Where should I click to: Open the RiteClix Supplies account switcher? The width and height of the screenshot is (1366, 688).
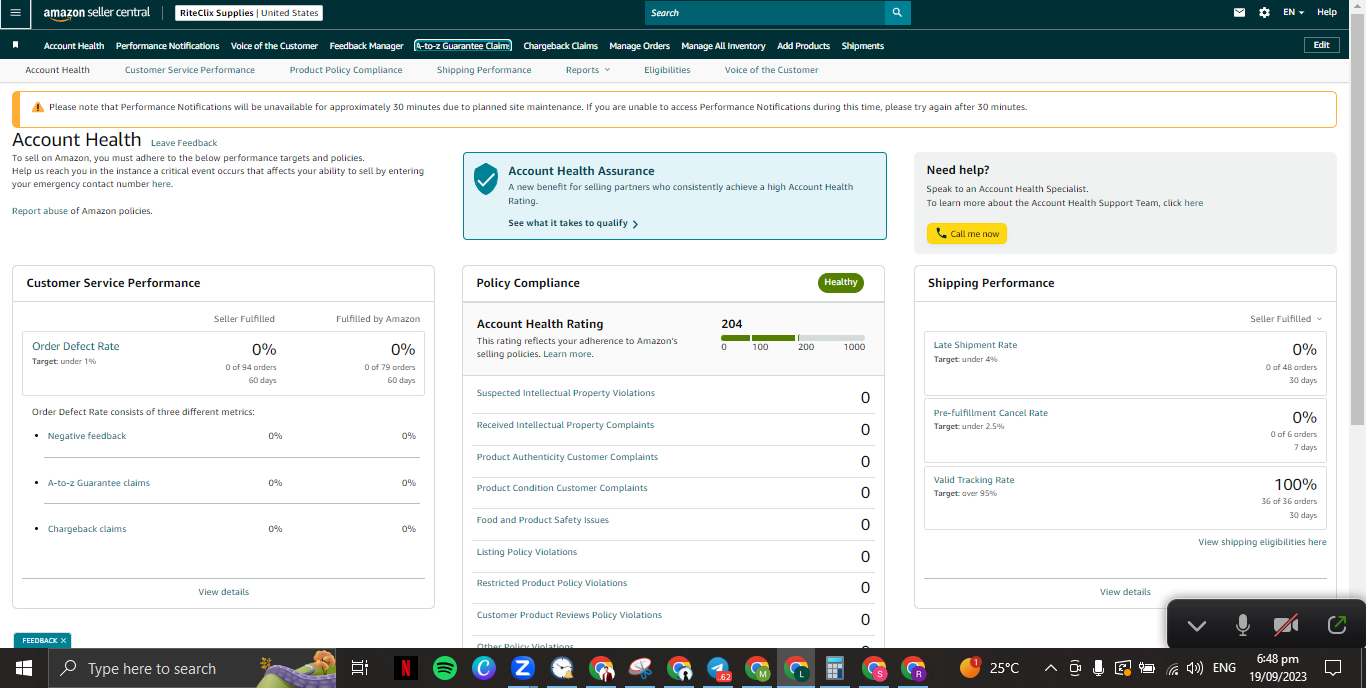pyautogui.click(x=249, y=13)
